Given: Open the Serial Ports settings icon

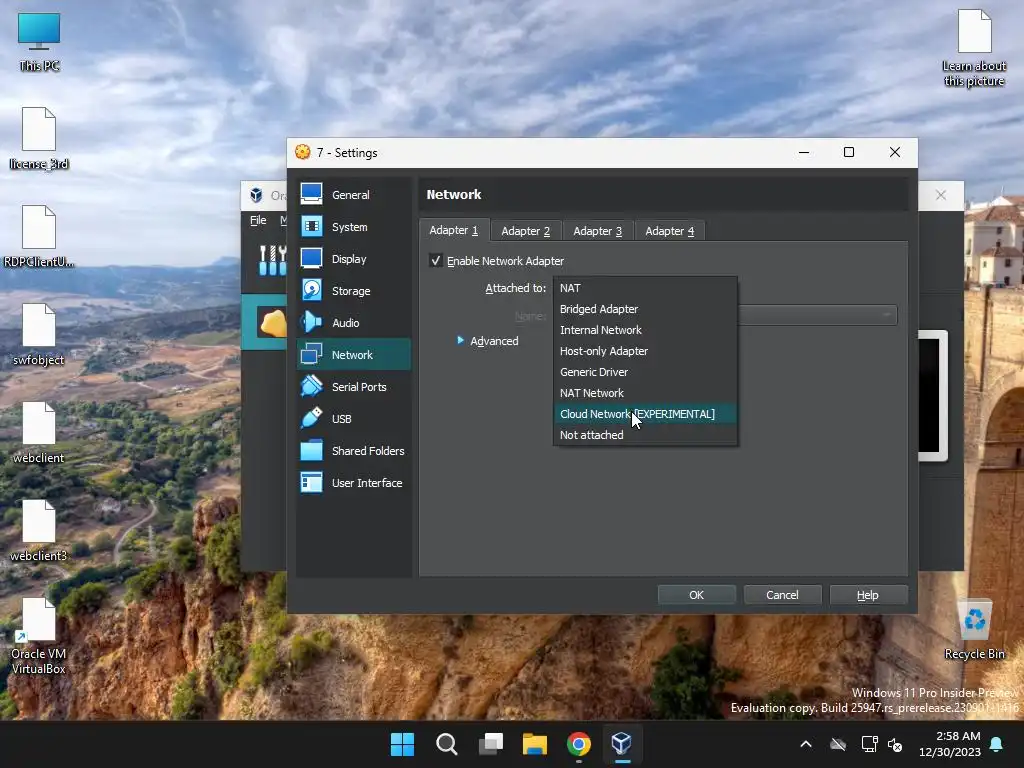Looking at the screenshot, I should click(312, 386).
